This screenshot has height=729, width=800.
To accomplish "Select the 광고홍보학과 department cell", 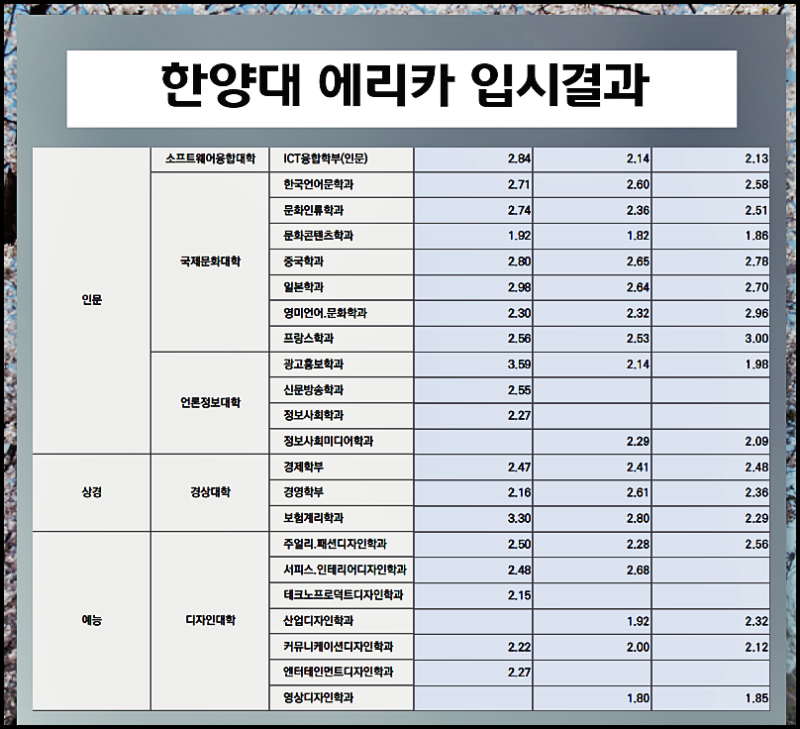I will pyautogui.click(x=341, y=364).
